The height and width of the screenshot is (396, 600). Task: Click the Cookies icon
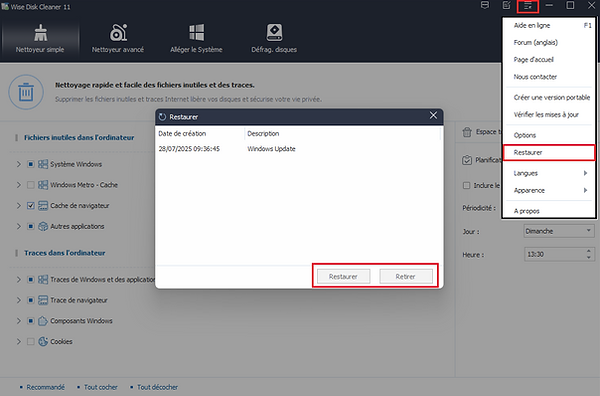[x=43, y=341]
